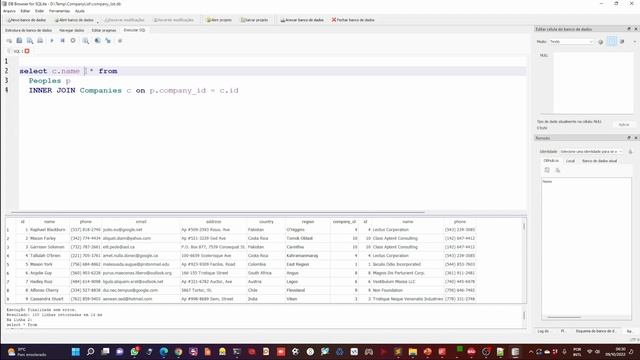Click Anexar banco de dados button
The image size is (640, 360).
(x=302, y=20)
